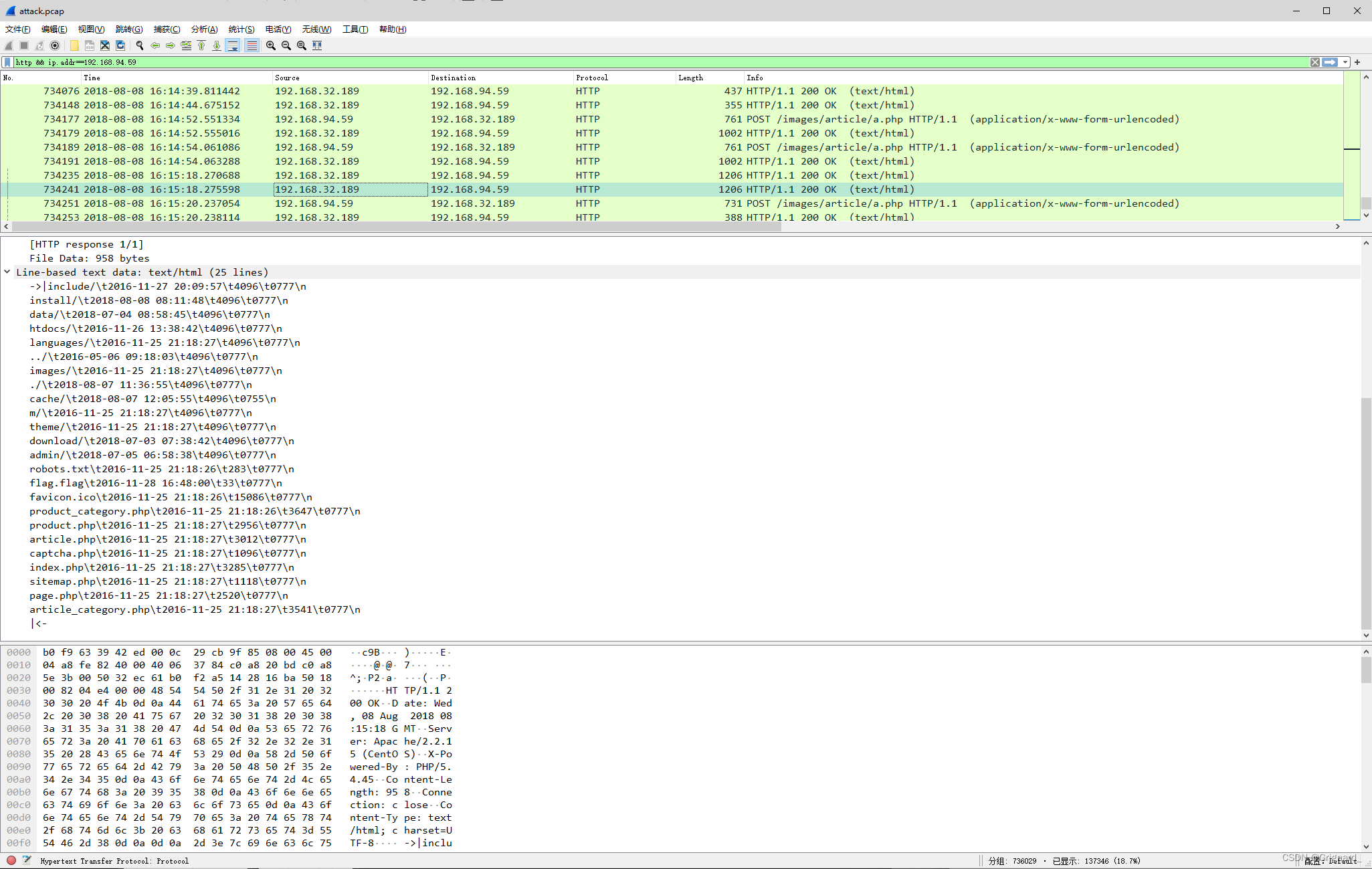Click packet list horizontal scrollbar
This screenshot has height=869, width=1372.
[x=395, y=227]
